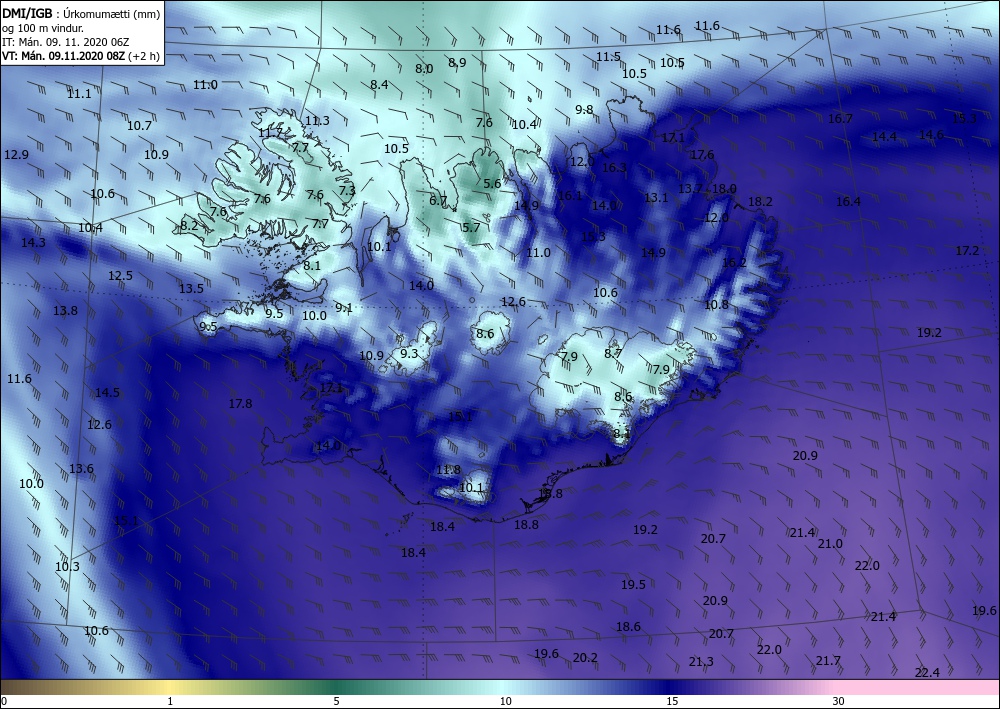Image resolution: width=1000 pixels, height=709 pixels.
Task: Click the 9.3 value label
Action: [409, 354]
